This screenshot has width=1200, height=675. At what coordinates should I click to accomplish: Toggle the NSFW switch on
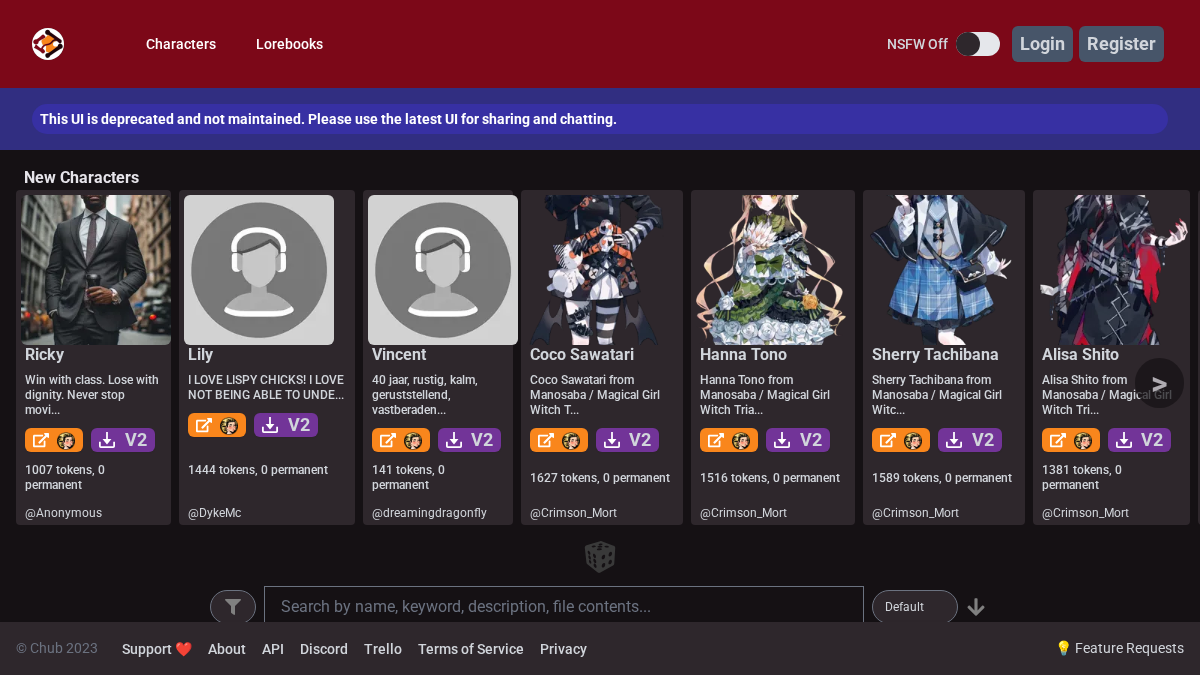pyautogui.click(x=977, y=44)
